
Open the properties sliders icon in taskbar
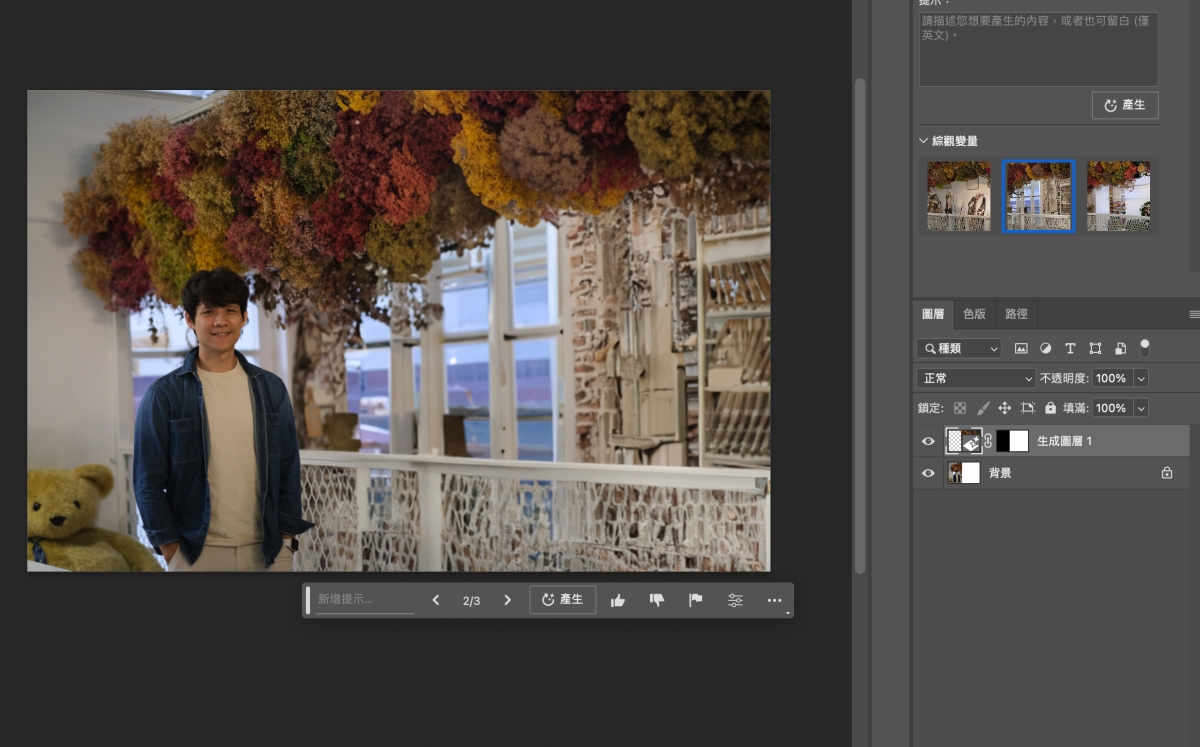click(735, 600)
